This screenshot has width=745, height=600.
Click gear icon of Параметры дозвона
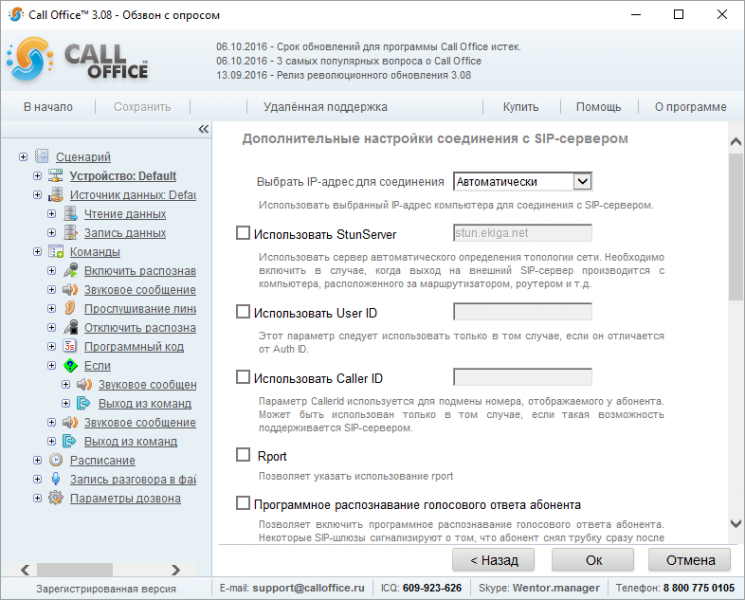tap(56, 498)
